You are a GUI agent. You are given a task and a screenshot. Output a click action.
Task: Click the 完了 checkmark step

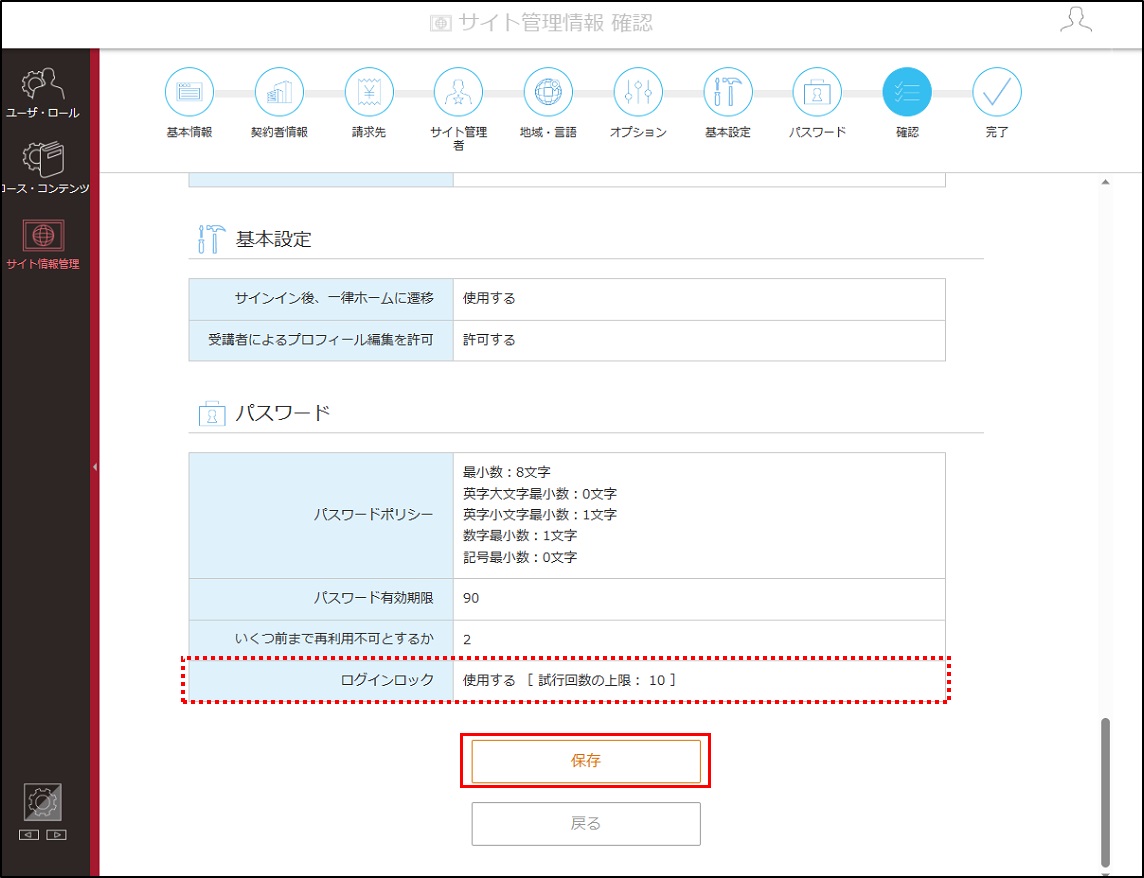997,93
